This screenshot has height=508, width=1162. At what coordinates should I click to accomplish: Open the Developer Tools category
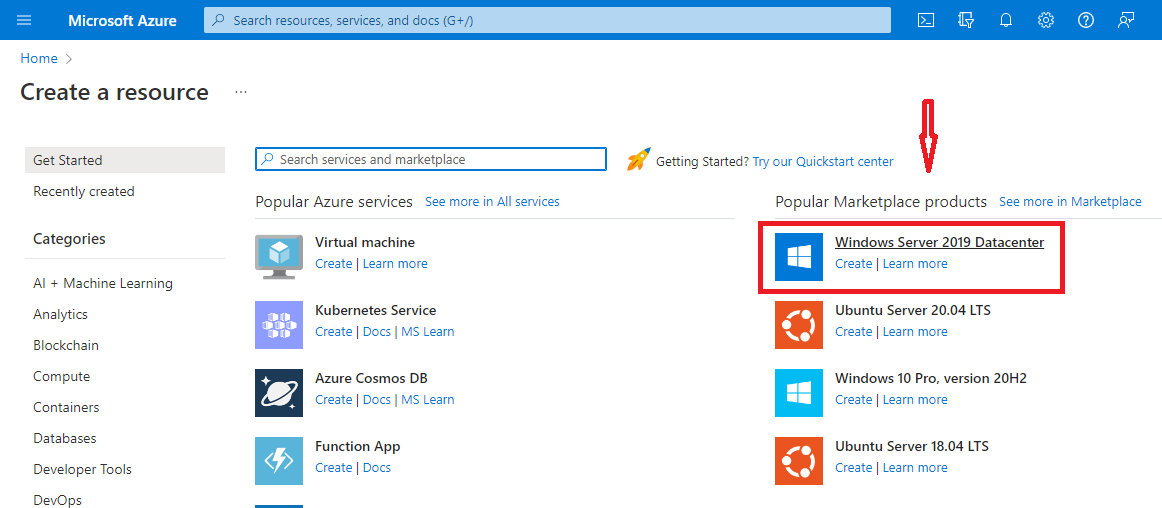(x=82, y=469)
